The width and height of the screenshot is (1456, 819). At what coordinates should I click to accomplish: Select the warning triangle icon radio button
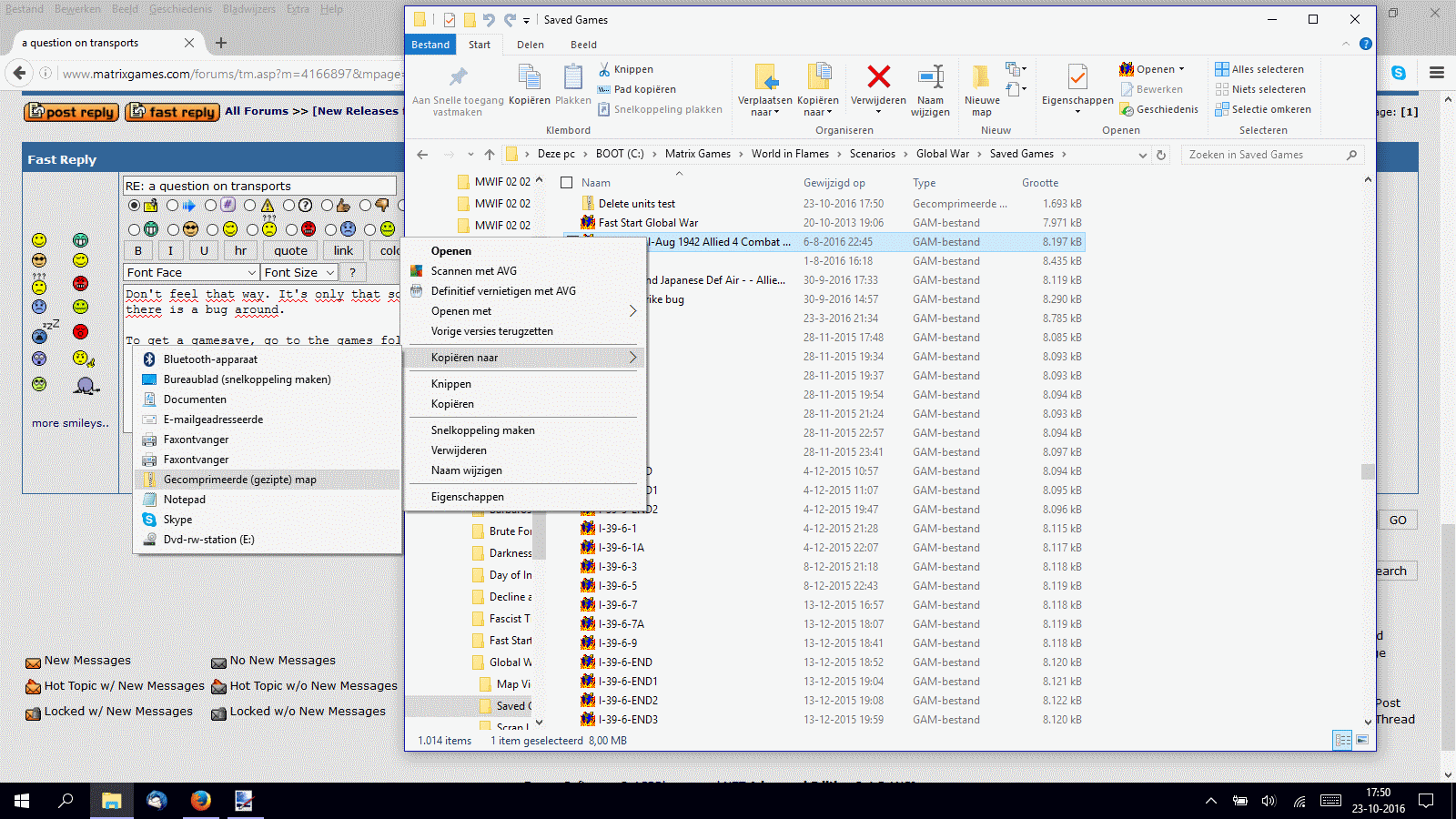click(x=250, y=206)
